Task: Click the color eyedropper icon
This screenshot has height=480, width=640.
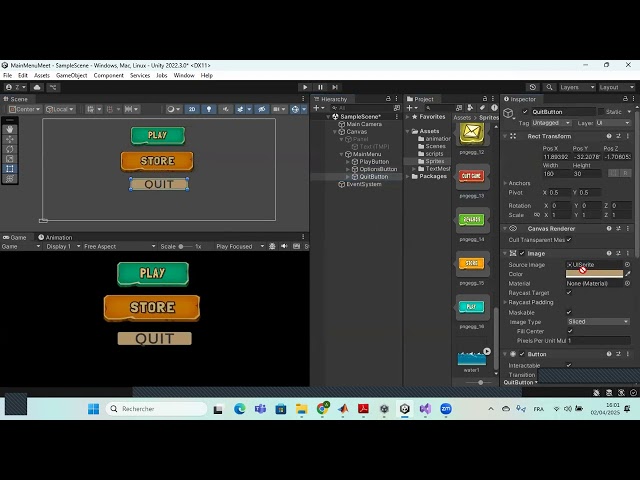Action: coord(628,274)
